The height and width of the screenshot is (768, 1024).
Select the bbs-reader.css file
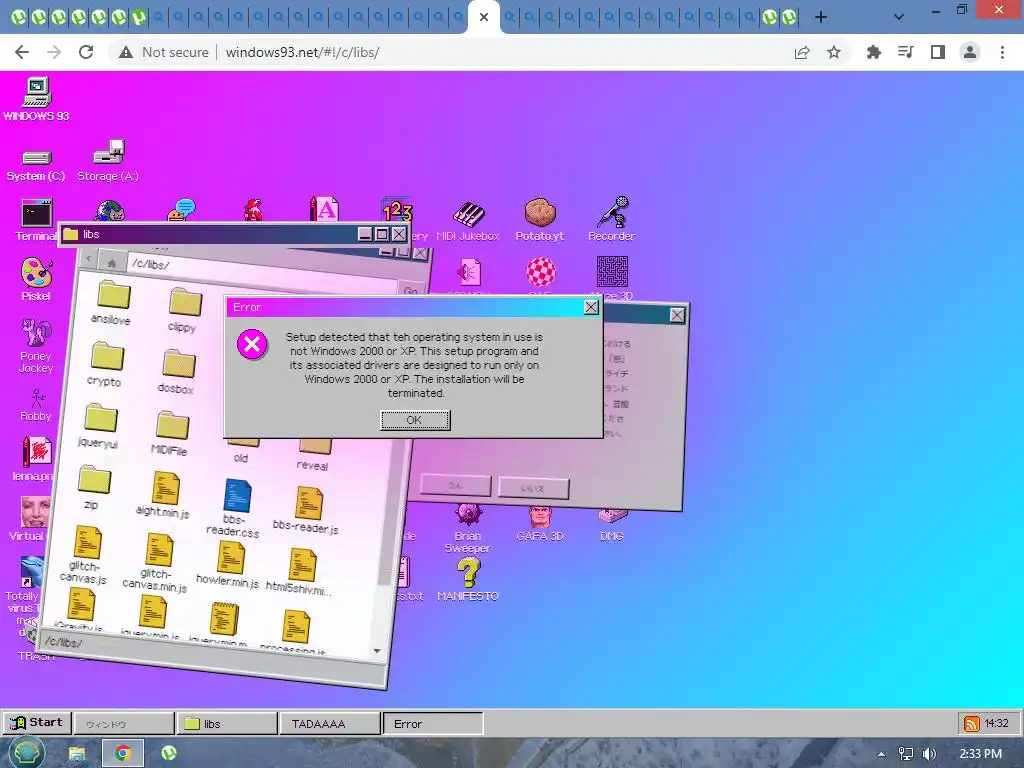point(235,508)
